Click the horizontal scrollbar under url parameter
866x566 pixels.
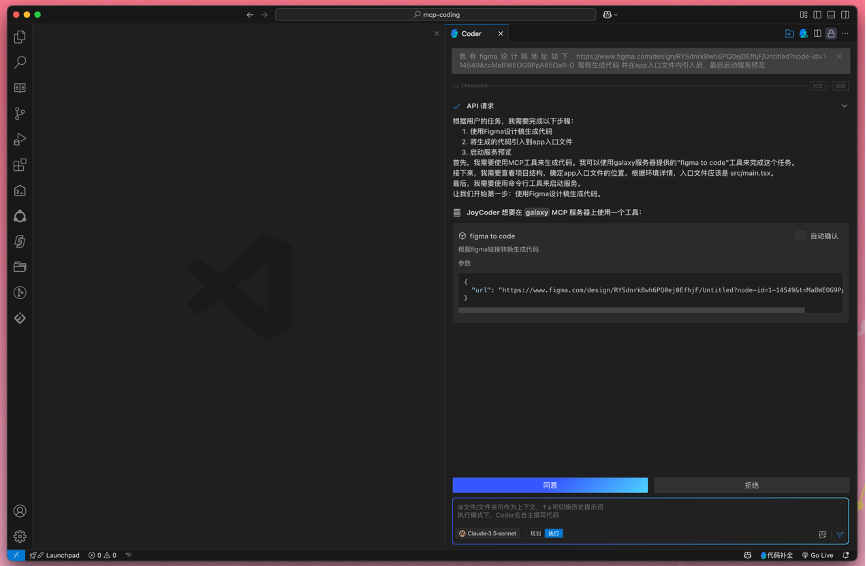click(x=631, y=310)
